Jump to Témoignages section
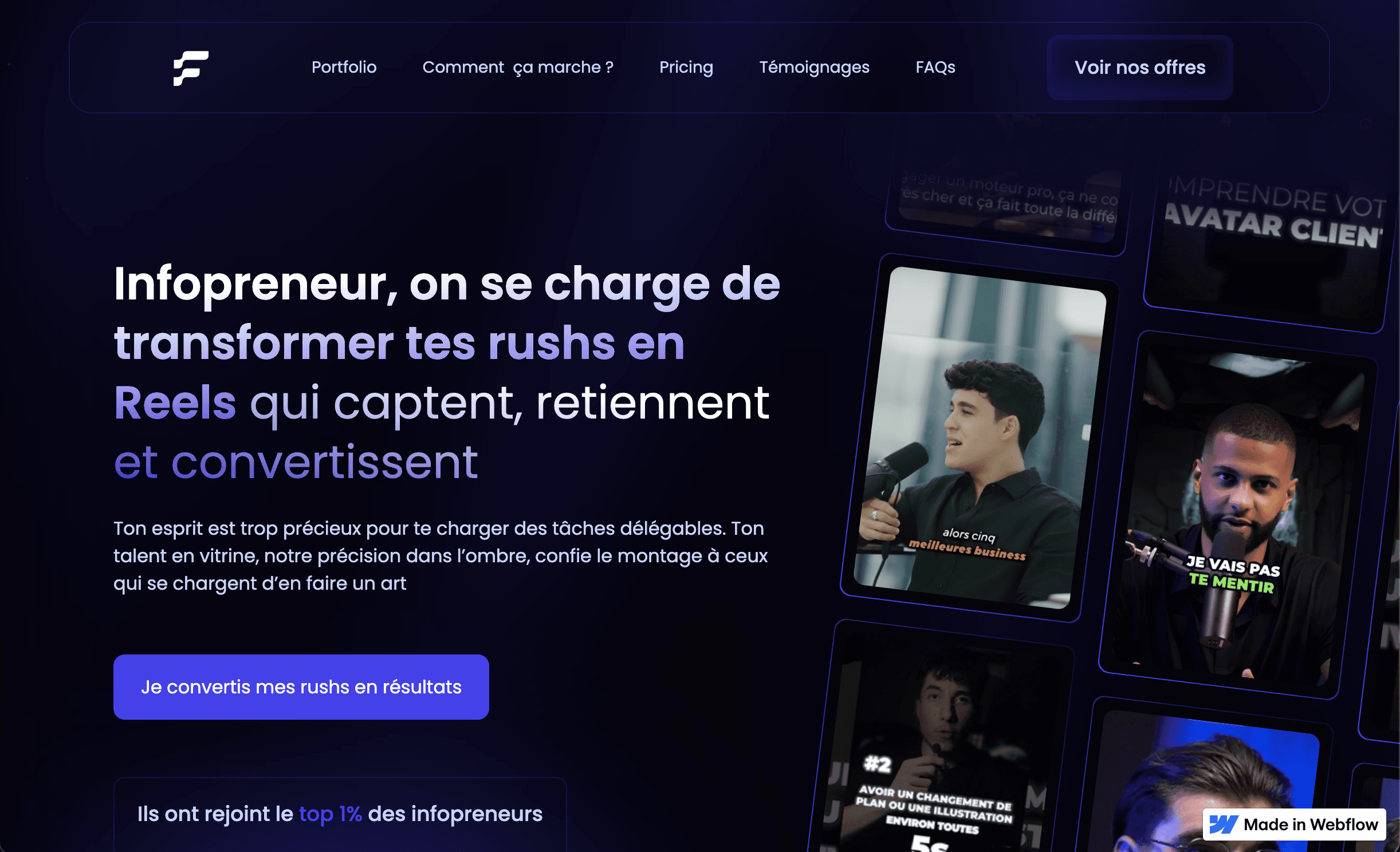Screen dimensions: 1400x852 point(814,67)
